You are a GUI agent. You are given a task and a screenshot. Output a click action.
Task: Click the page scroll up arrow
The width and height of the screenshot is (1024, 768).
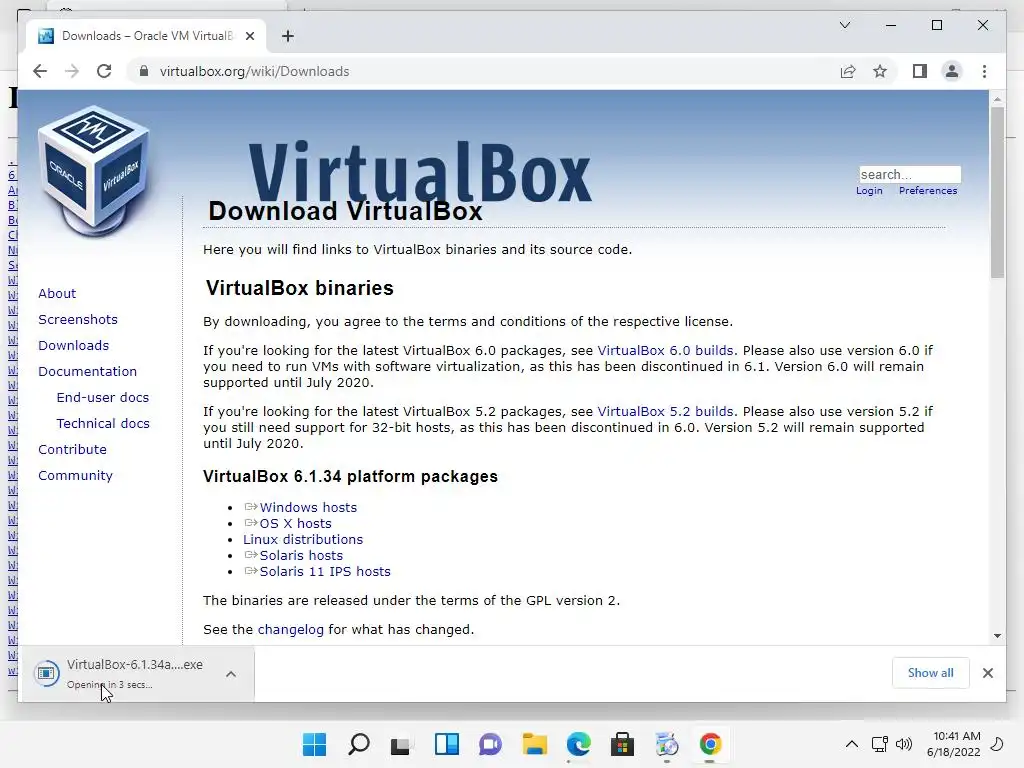[997, 99]
